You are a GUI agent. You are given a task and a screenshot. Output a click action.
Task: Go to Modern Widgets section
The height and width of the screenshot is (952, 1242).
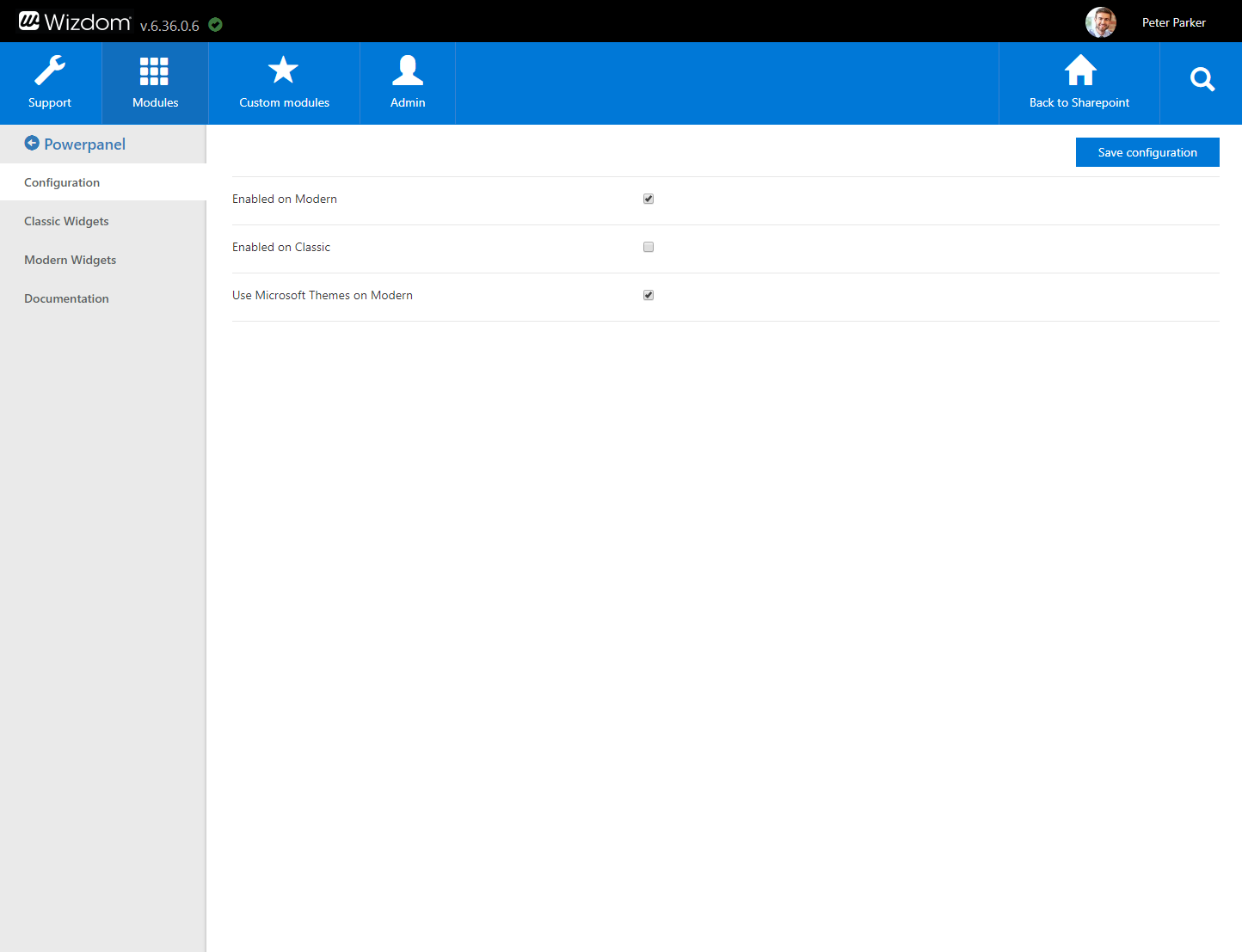click(x=70, y=260)
